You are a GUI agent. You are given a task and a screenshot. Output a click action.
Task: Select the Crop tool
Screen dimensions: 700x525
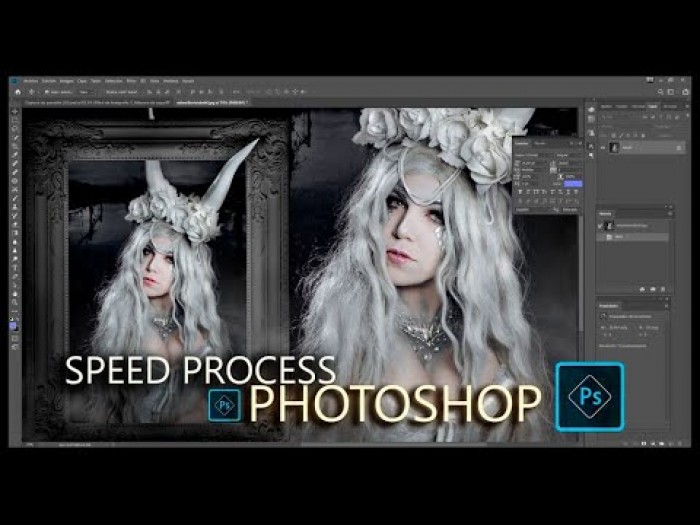click(x=15, y=146)
